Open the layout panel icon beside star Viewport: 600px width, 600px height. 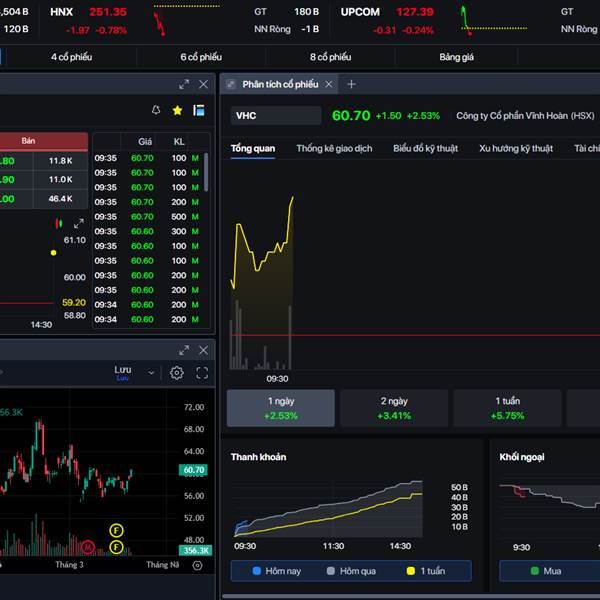199,110
